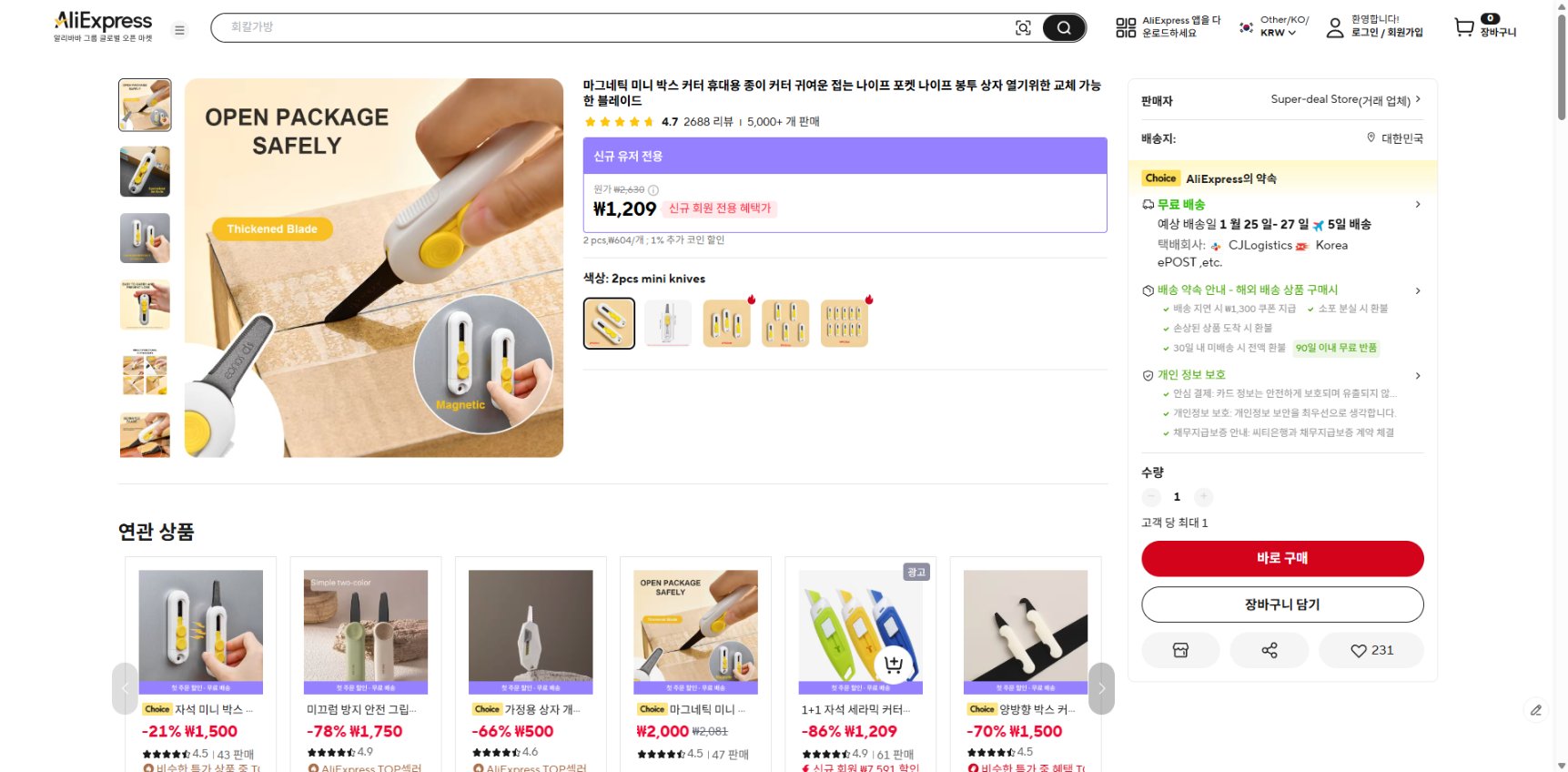Click the original price info circle icon
Viewport: 1568px width, 772px height.
click(x=652, y=190)
